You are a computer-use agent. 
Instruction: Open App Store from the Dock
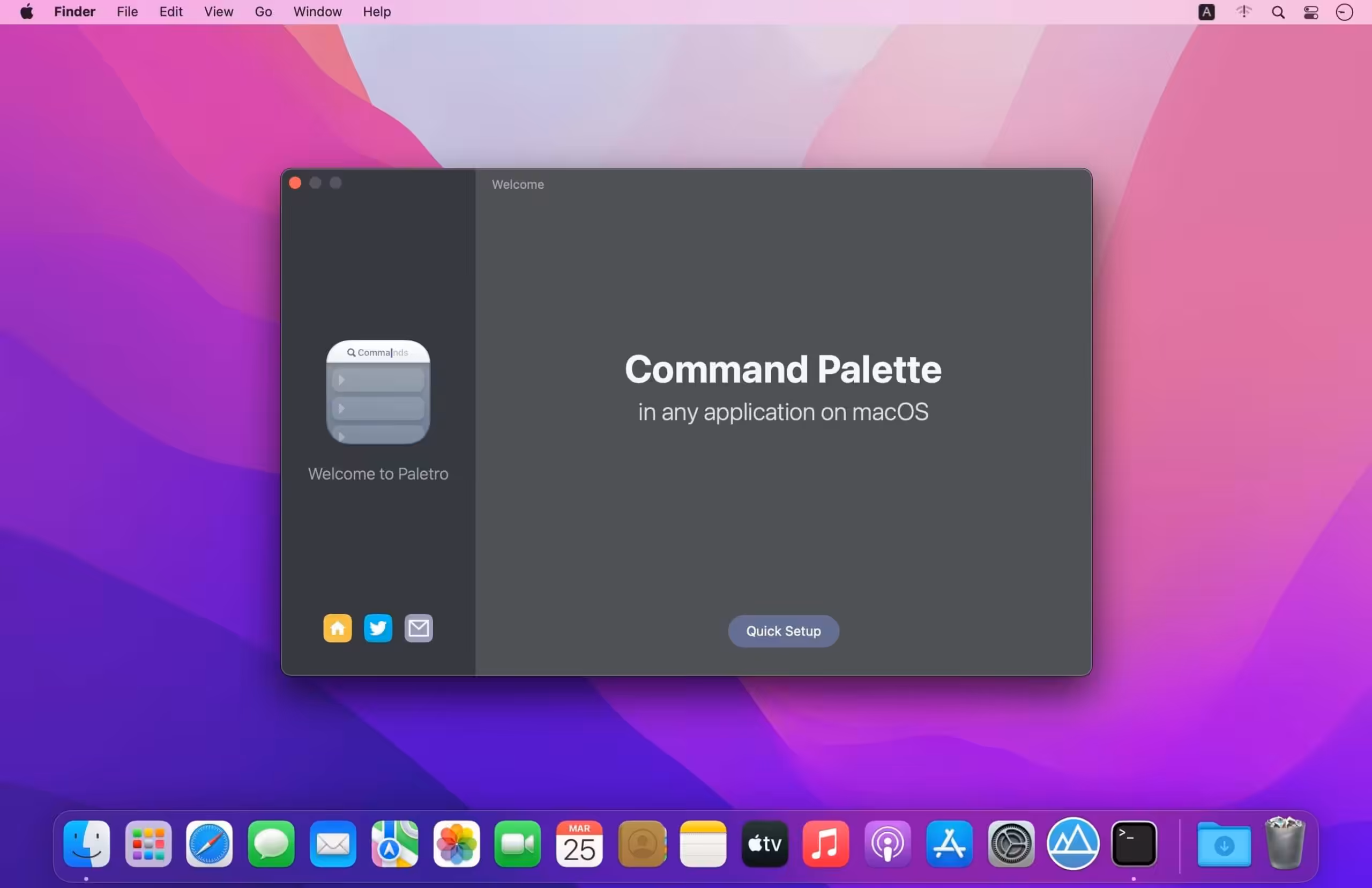point(950,843)
